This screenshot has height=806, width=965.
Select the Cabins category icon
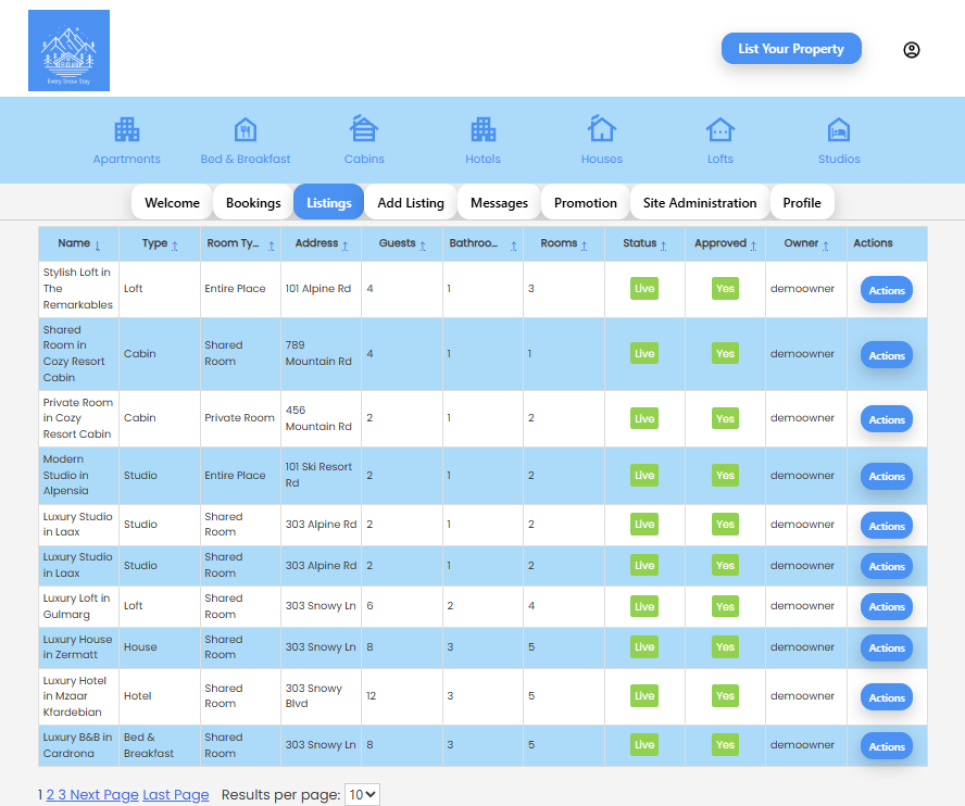364,130
